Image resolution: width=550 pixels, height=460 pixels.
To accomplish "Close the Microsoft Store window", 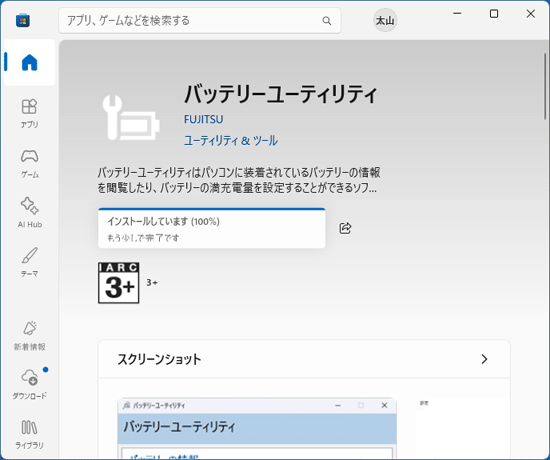I will tap(531, 14).
